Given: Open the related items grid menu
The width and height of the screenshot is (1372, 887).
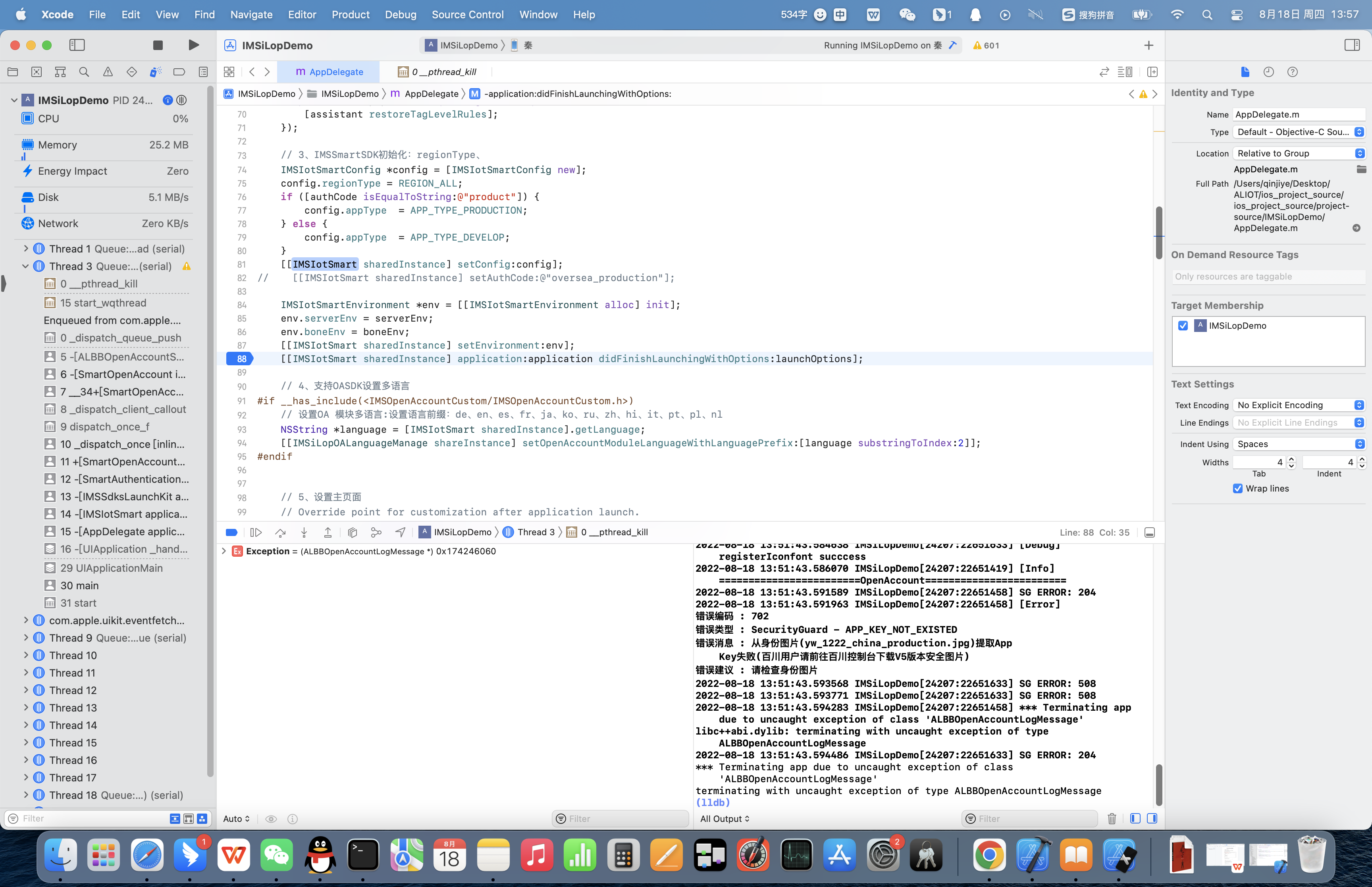Looking at the screenshot, I should pyautogui.click(x=229, y=72).
